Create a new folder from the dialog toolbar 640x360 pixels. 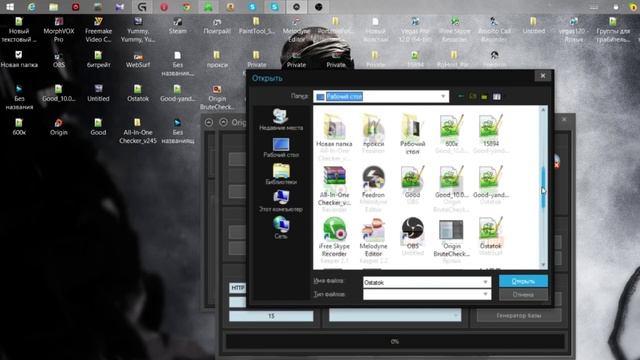pos(484,97)
